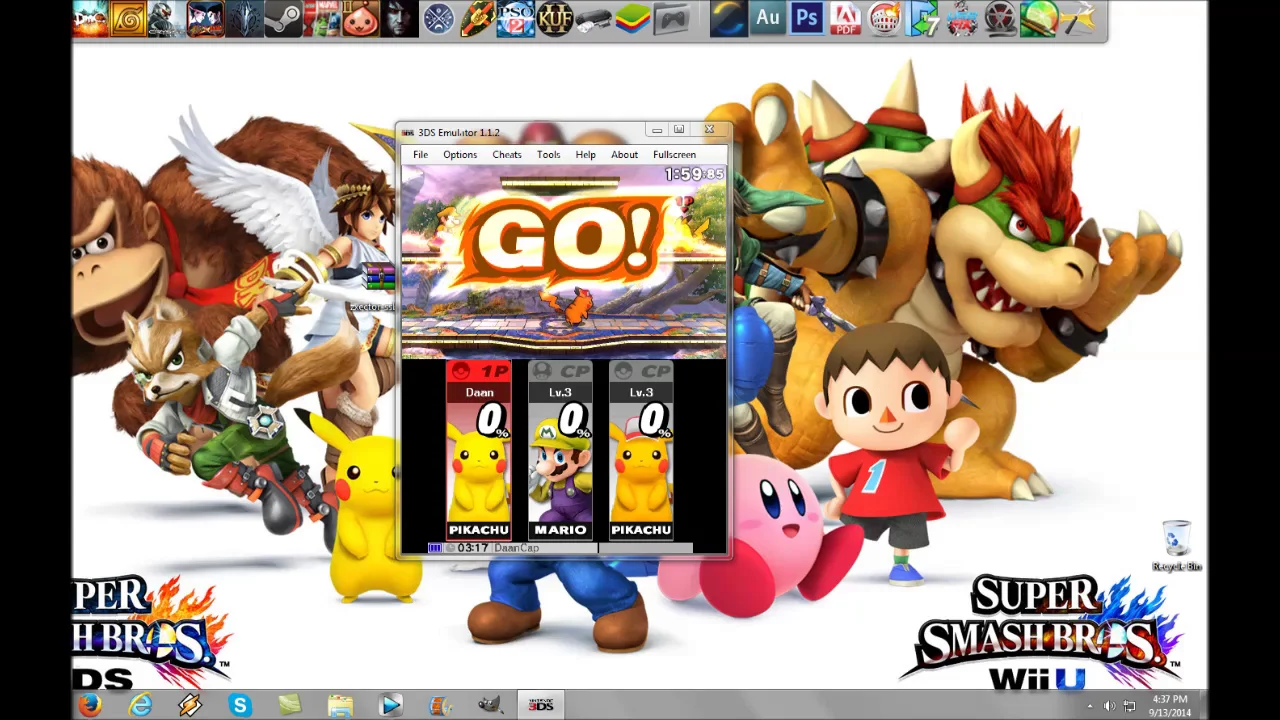The image size is (1280, 720).
Task: Click the taskbar clock showing 4:37 PM
Action: coord(1169,706)
